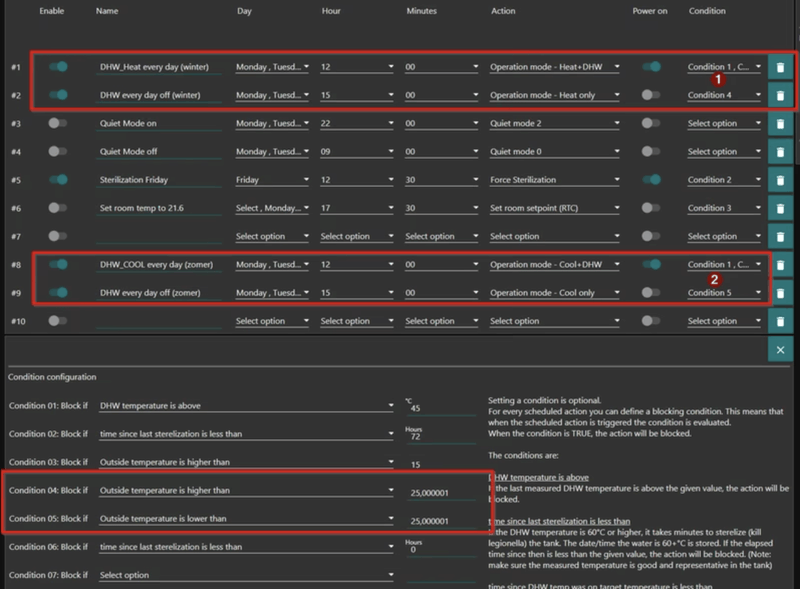
Task: Delete the Quiet Mode off schedule row
Action: pos(780,152)
